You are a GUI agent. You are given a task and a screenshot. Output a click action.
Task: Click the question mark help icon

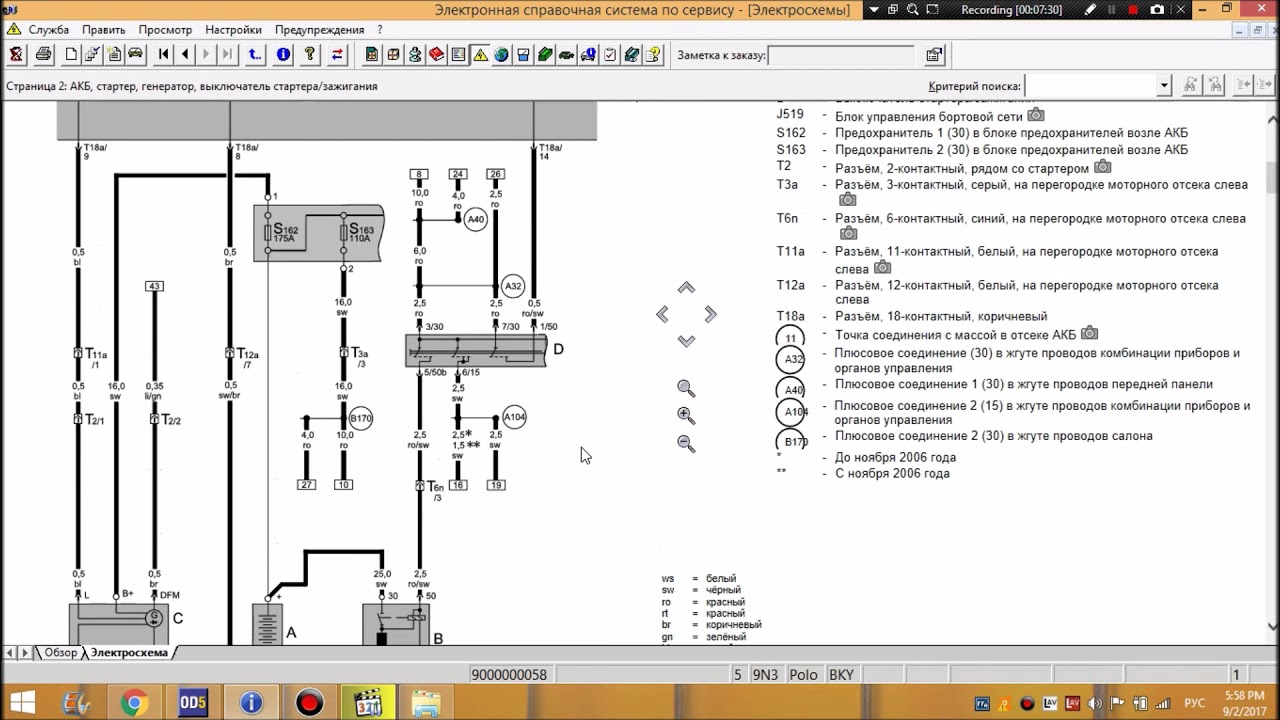(x=310, y=55)
